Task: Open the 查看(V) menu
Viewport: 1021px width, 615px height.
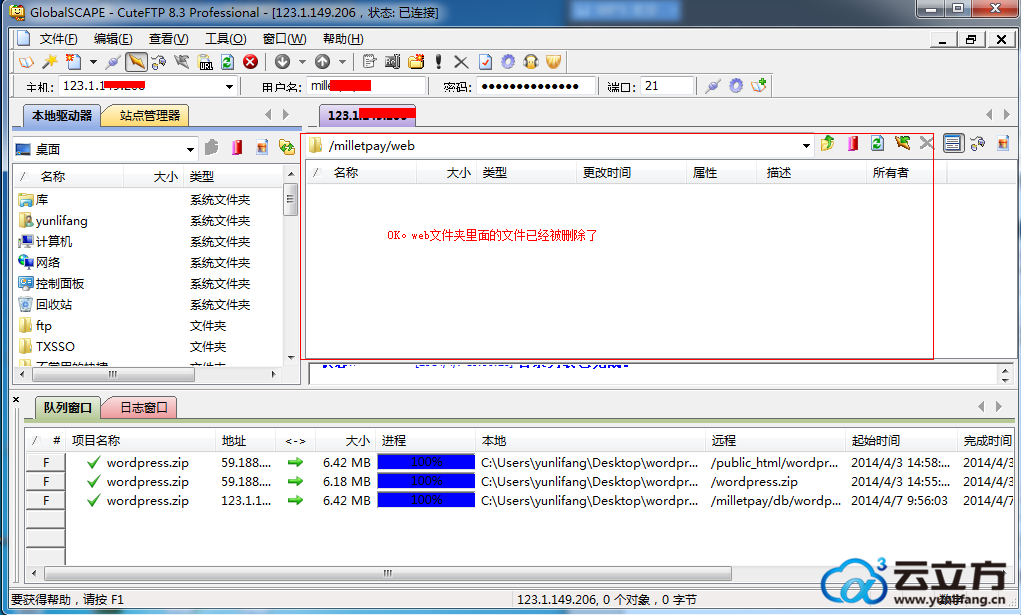Action: pyautogui.click(x=169, y=39)
